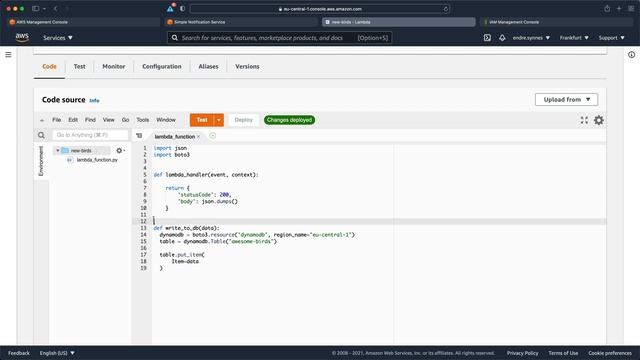Viewport: 640px width, 360px height.
Task: Go back in browser history
Action: [x=56, y=9]
